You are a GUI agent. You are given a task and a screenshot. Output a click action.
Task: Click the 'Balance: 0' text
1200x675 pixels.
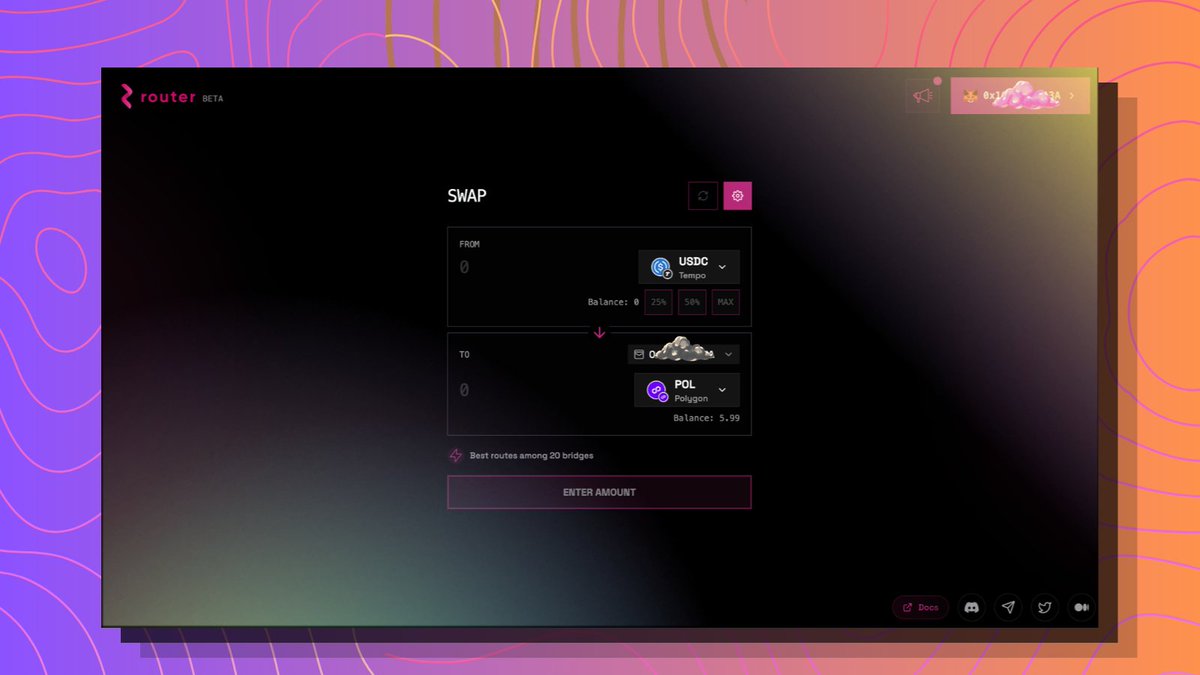pos(613,302)
